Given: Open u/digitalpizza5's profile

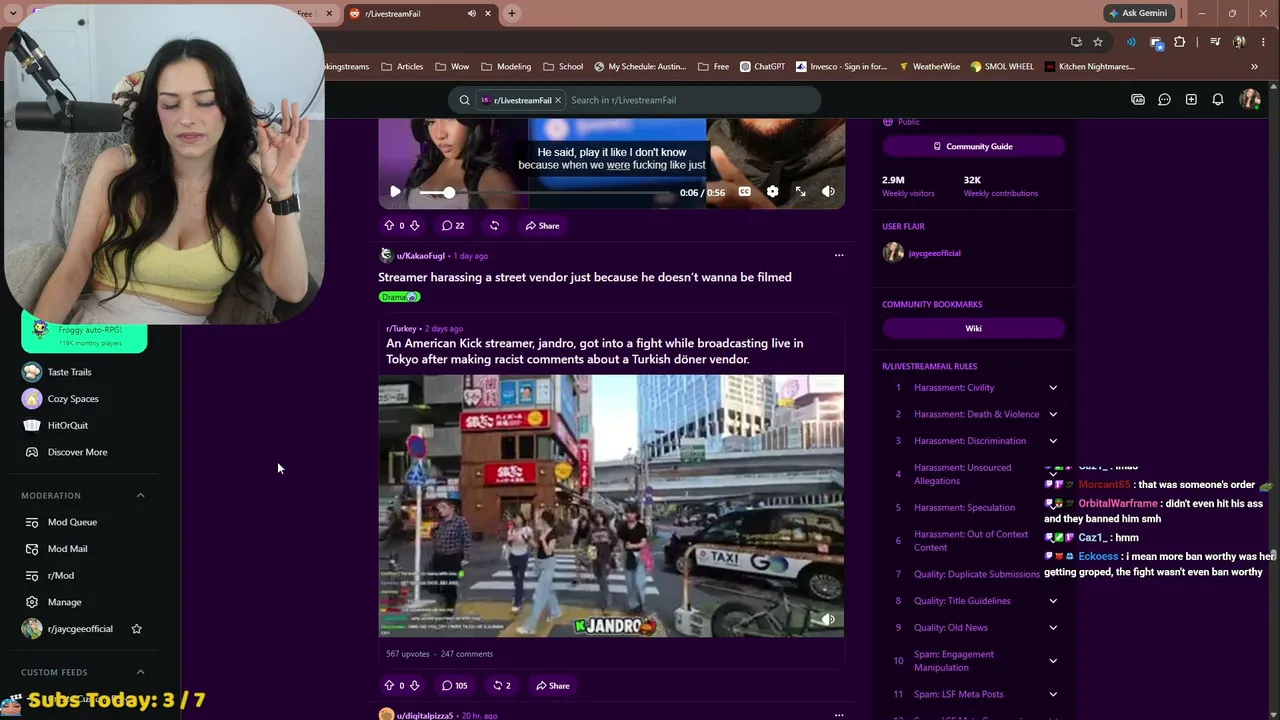Looking at the screenshot, I should (x=425, y=716).
